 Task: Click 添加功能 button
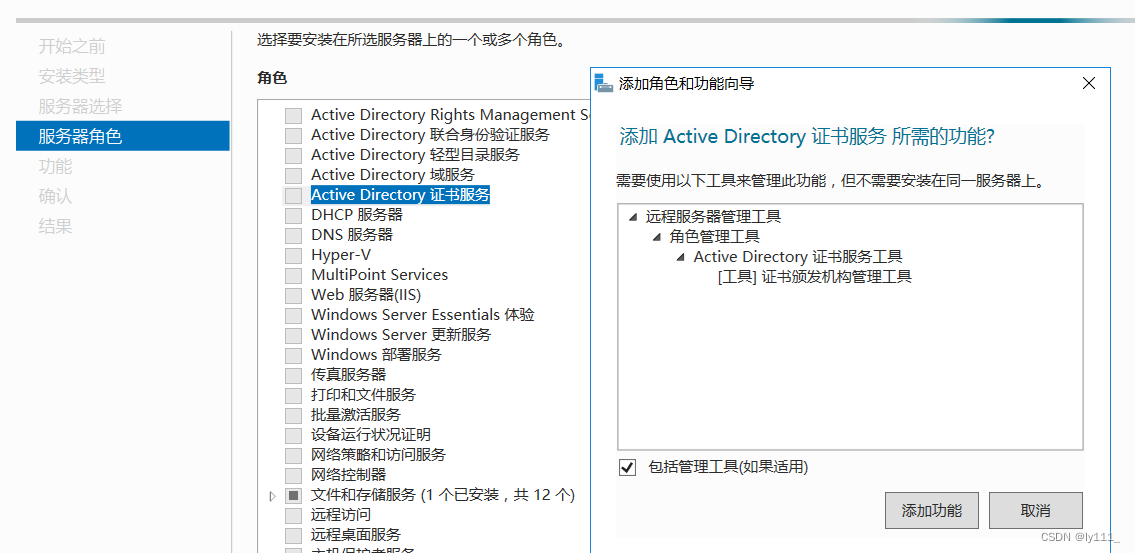coord(932,510)
